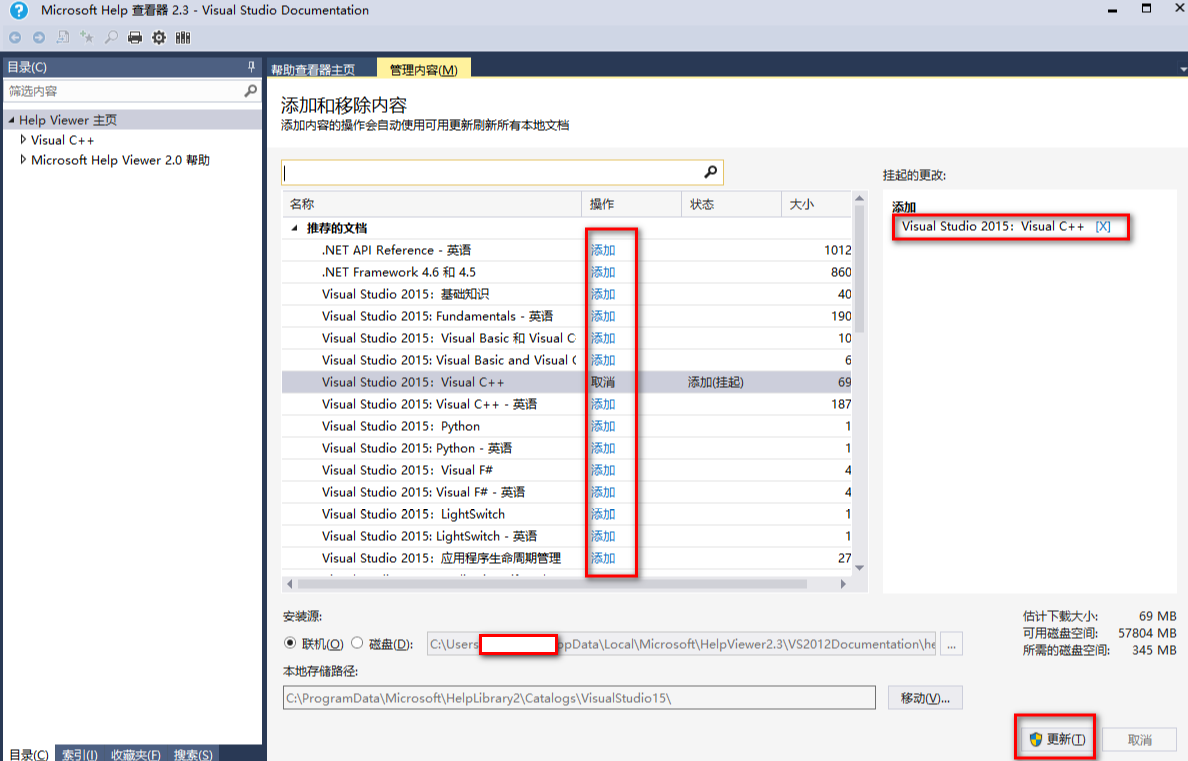The image size is (1188, 761).
Task: Switch to 帮助查看器主页 tab
Action: [314, 70]
